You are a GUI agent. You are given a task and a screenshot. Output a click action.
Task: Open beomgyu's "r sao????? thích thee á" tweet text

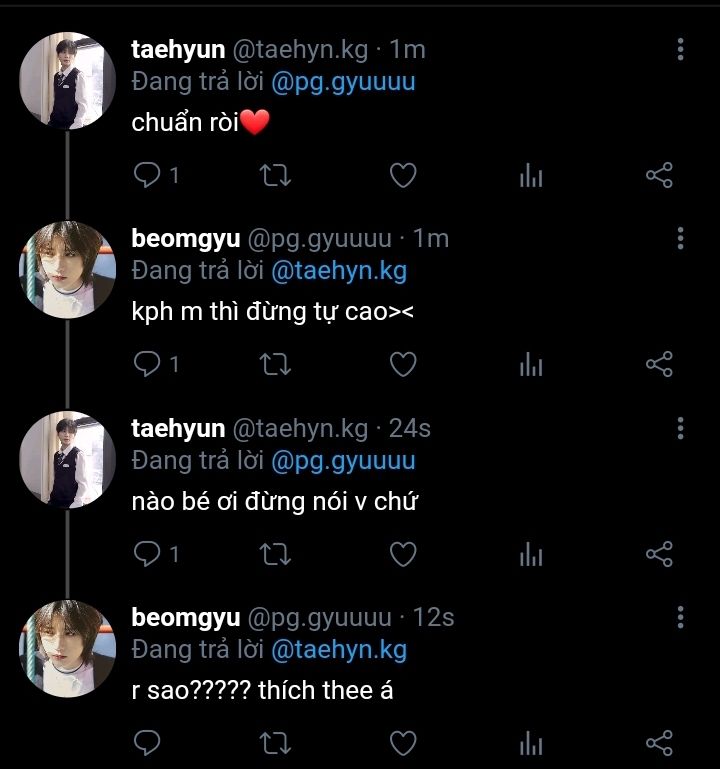(x=262, y=690)
